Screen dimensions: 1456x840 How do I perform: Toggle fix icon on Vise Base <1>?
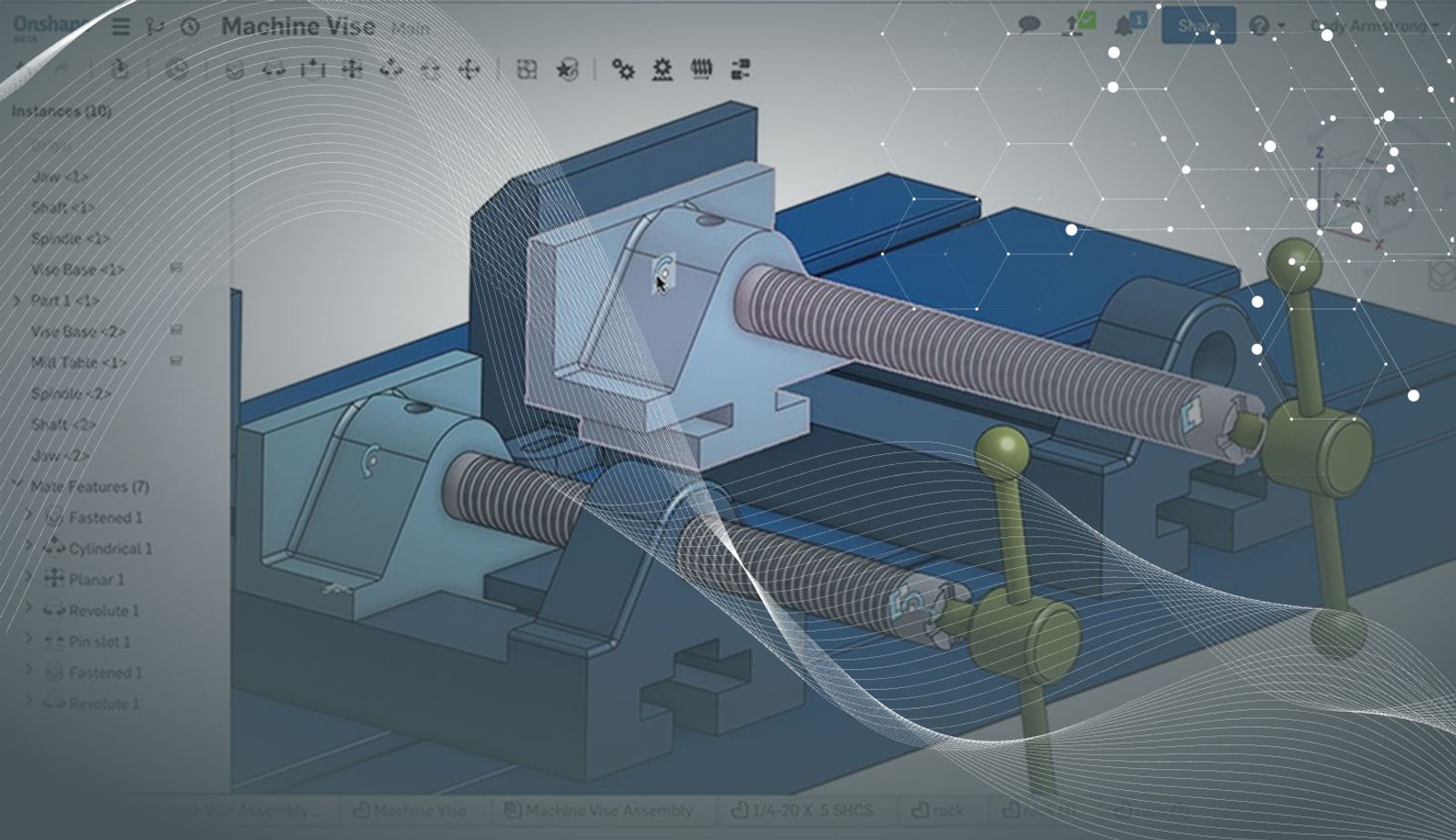pyautogui.click(x=177, y=268)
